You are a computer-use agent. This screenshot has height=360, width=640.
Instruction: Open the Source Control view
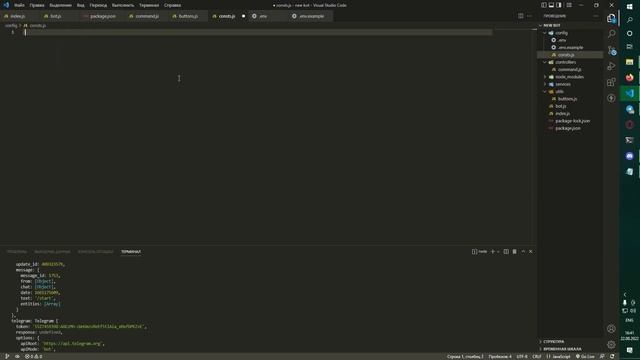[611, 50]
